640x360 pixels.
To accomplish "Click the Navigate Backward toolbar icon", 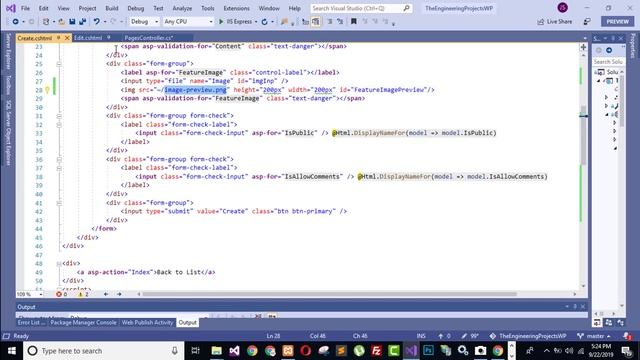I will [x=15, y=21].
